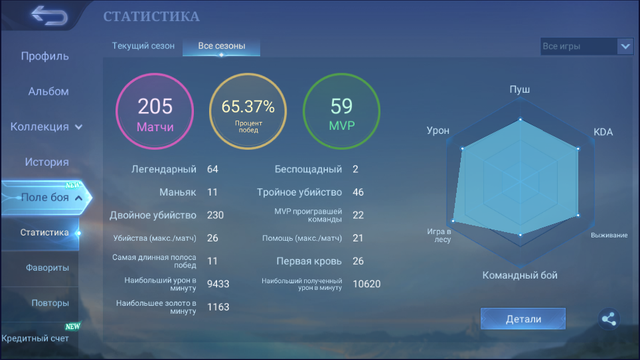This screenshot has height=360, width=640.
Task: Click the Тройное убийство value 46
Action: pos(358,192)
